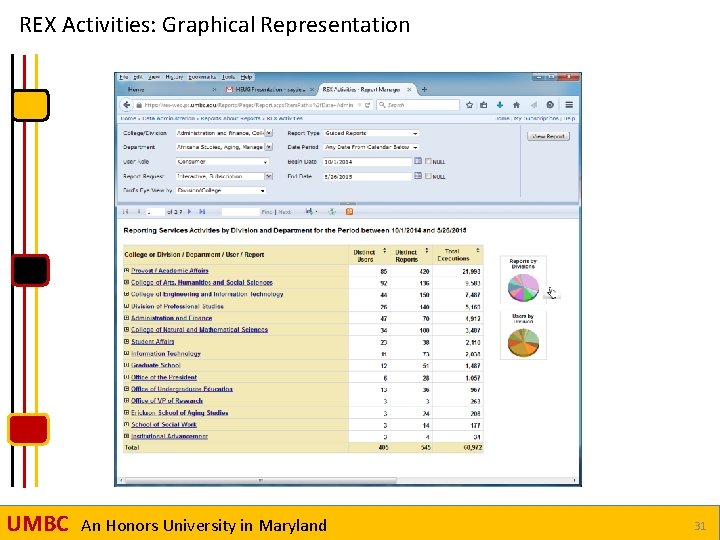This screenshot has width=720, height=540.
Task: Click the browser Search box
Action: (418, 105)
